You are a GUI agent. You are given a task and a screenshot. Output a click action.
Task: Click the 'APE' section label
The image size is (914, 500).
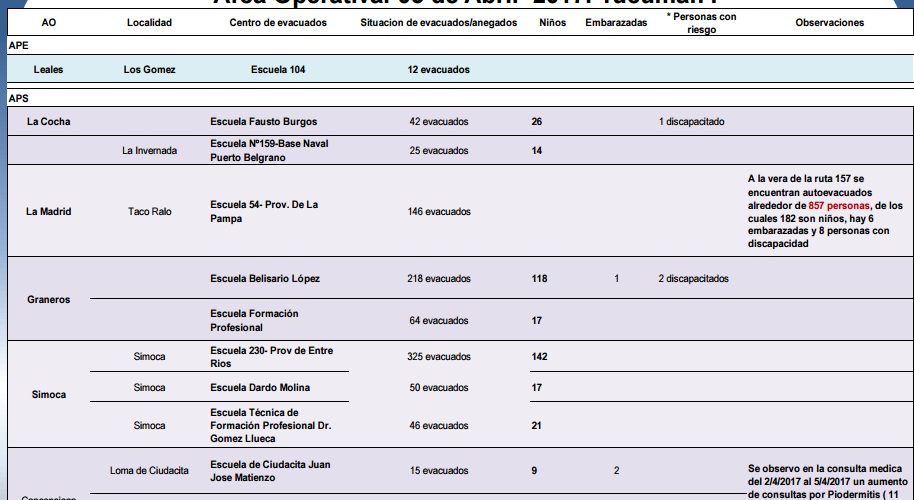point(18,45)
